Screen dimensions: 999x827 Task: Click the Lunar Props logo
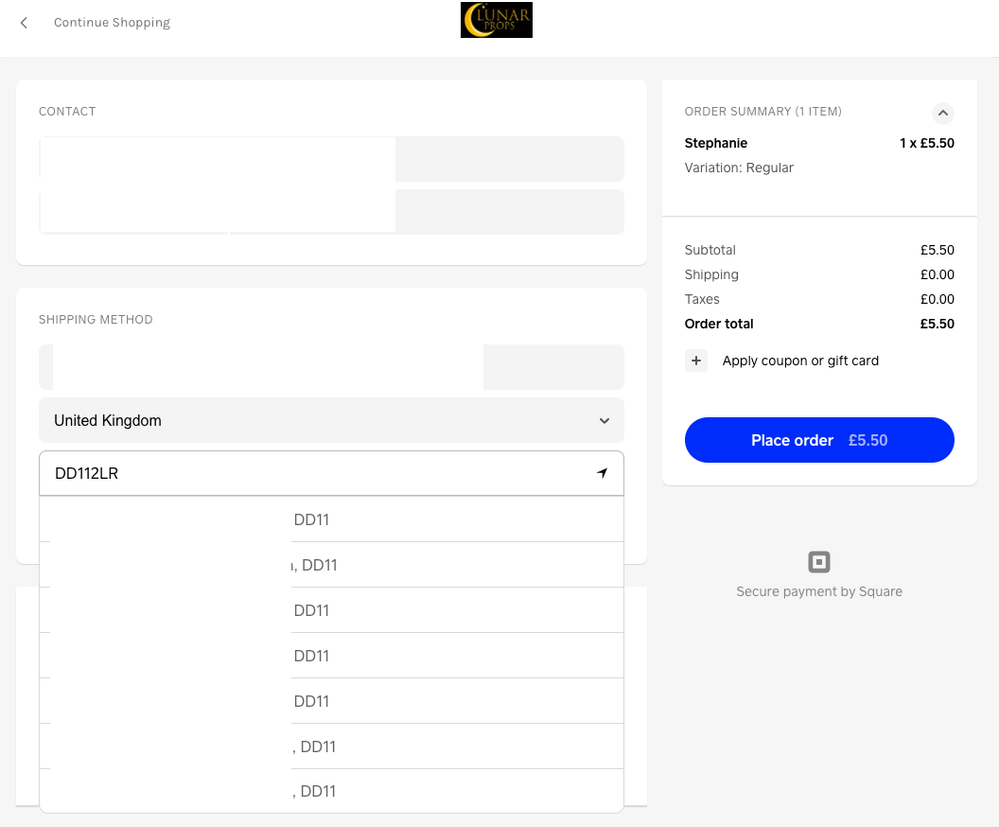pos(496,20)
